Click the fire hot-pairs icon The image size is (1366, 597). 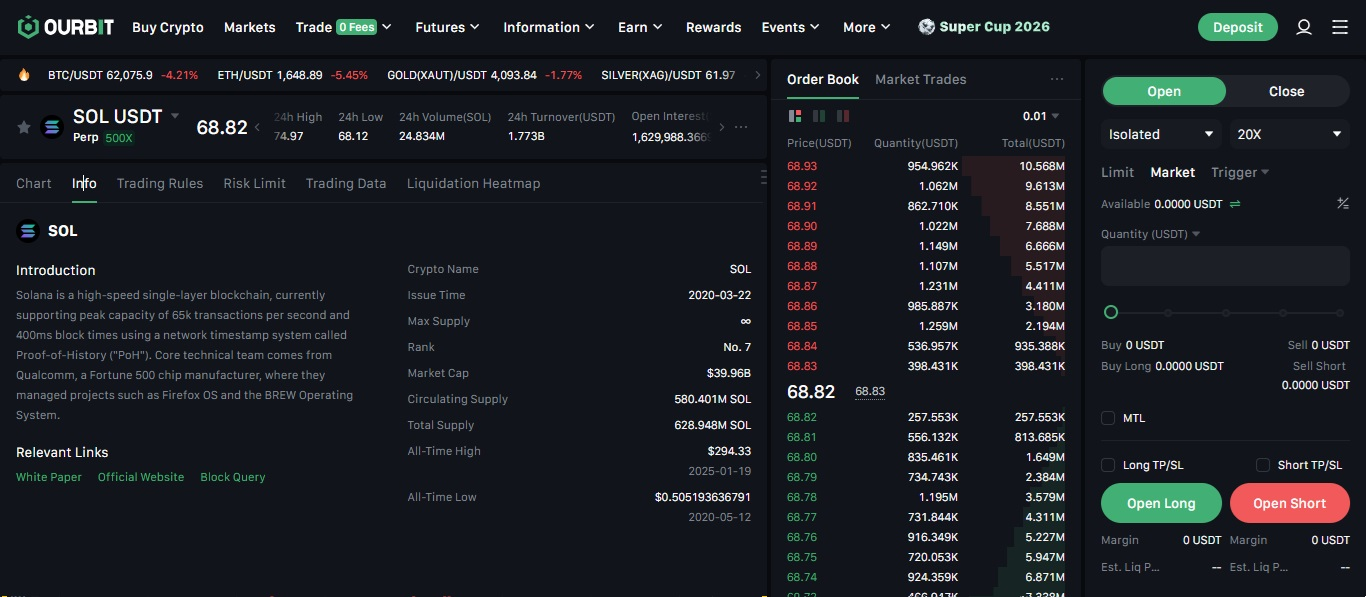(x=24, y=75)
